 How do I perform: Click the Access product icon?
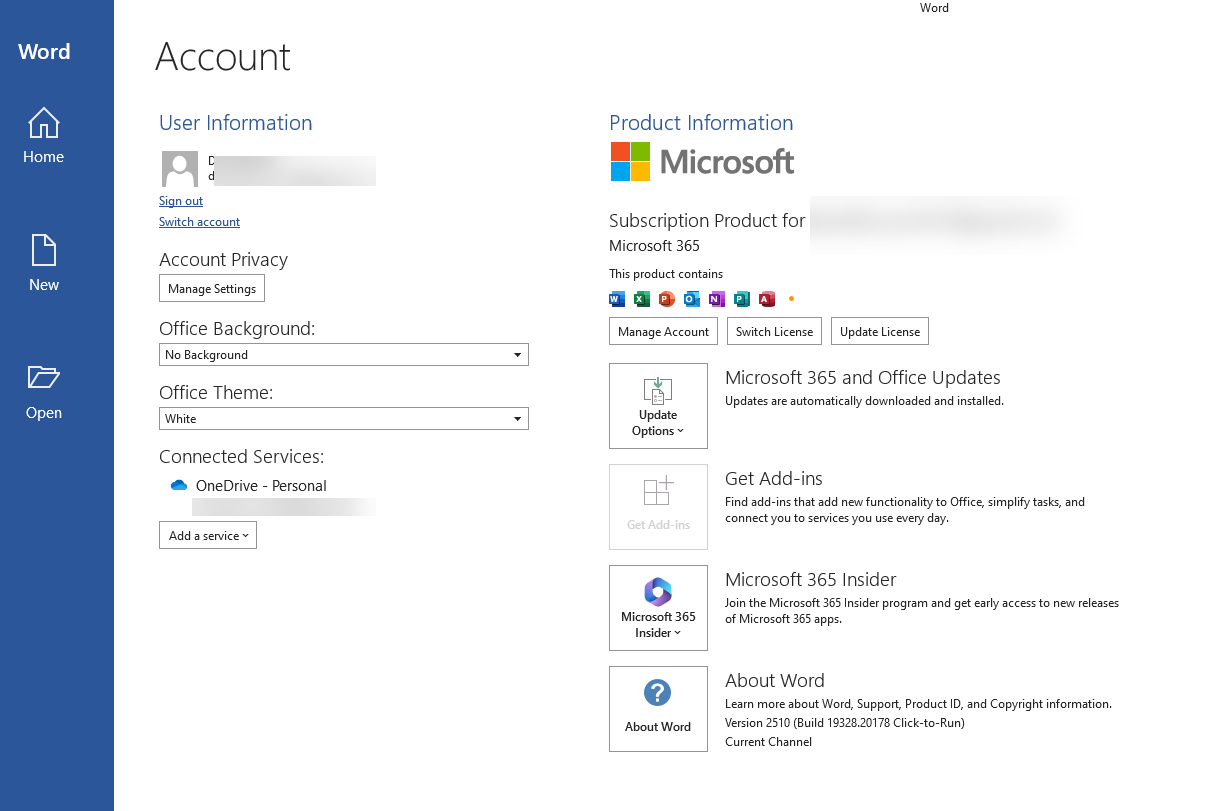pos(767,298)
